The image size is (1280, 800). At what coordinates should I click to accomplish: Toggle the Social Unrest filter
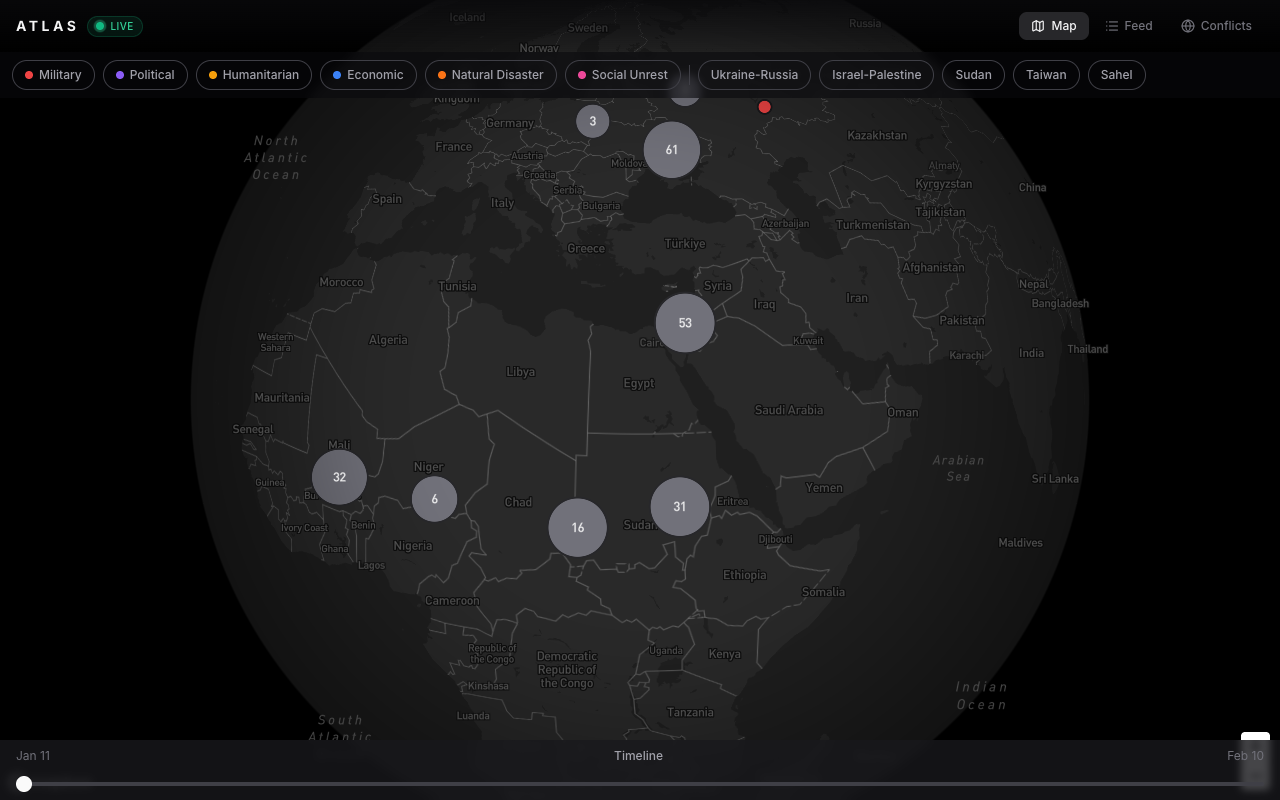[622, 74]
